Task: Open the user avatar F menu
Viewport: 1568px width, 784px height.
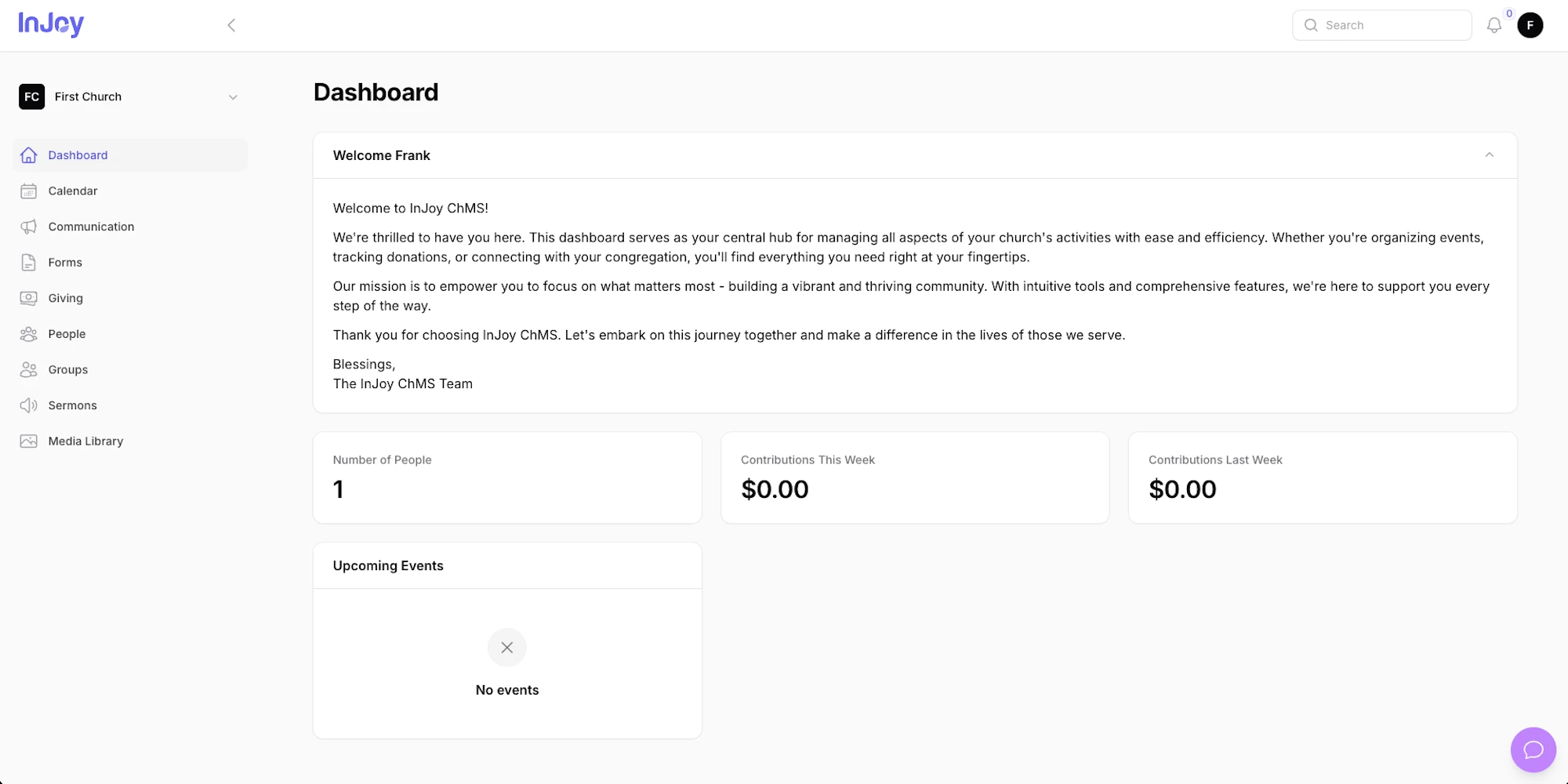Action: click(1530, 25)
